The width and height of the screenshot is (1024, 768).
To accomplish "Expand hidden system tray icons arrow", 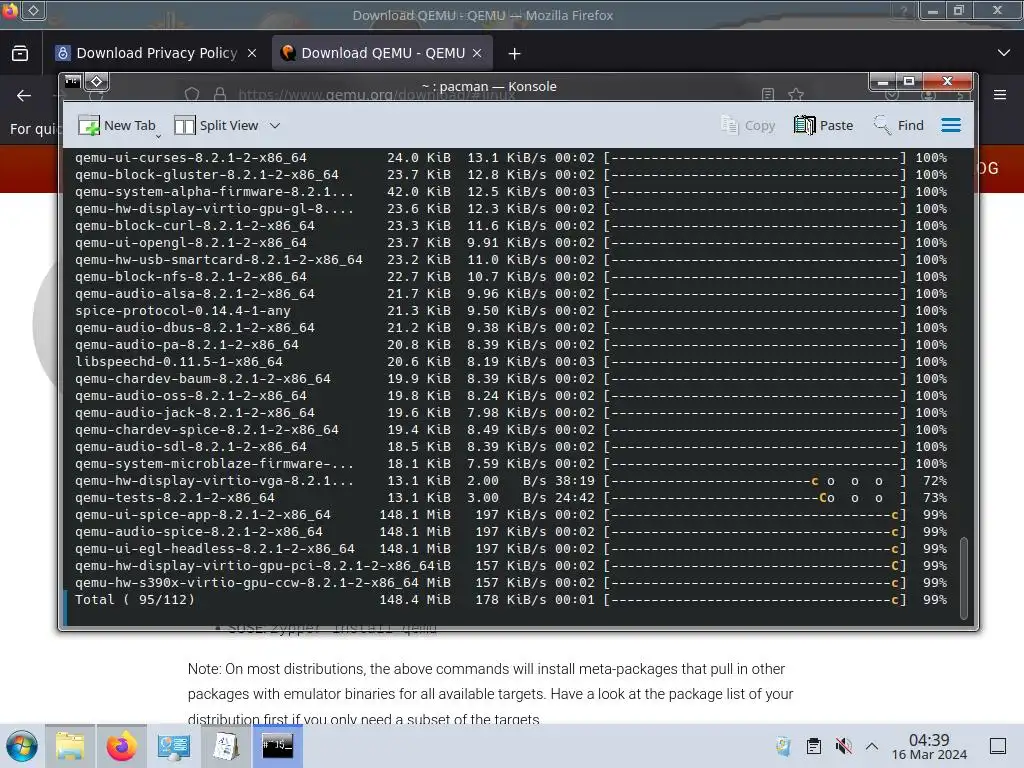I will [872, 746].
